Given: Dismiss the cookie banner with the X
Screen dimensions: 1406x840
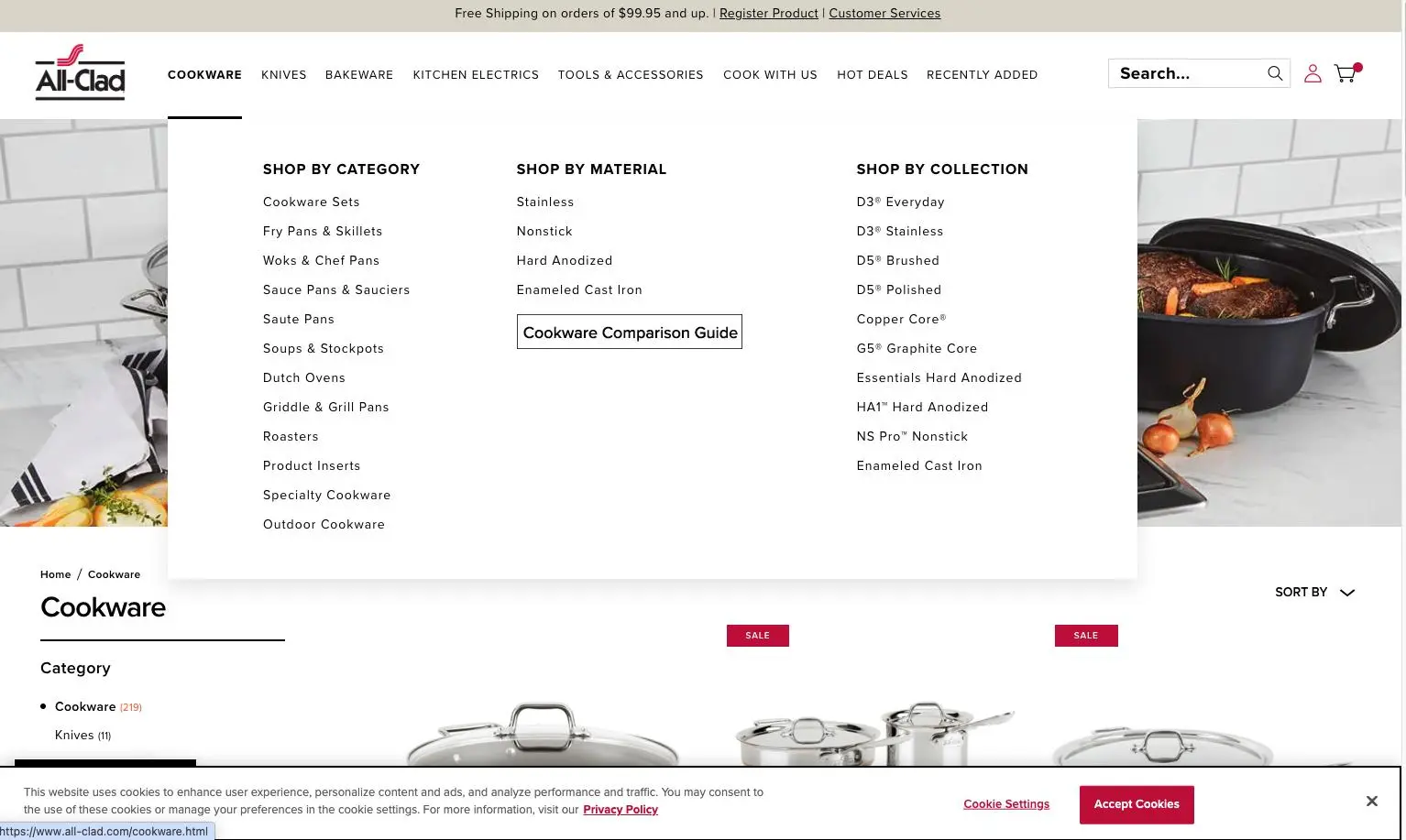Looking at the screenshot, I should click(x=1372, y=801).
